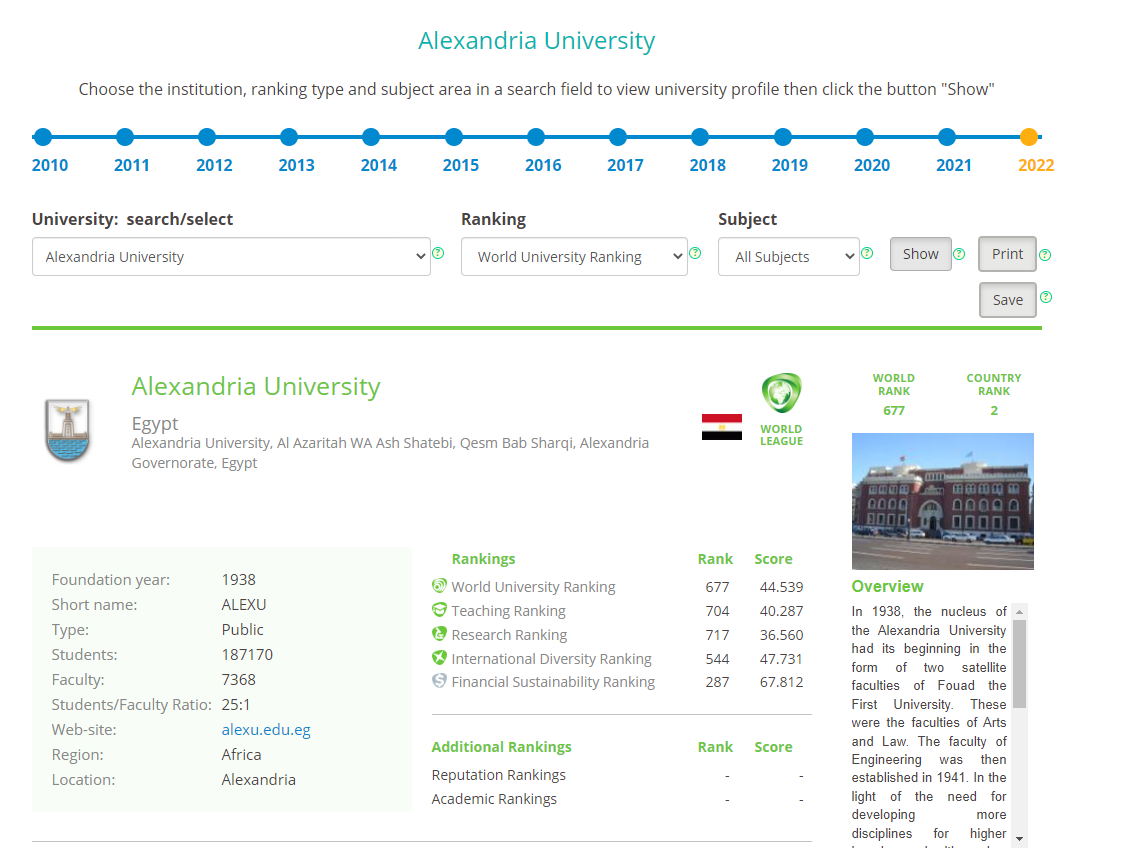
Task: Select year 2010 on the timeline
Action: 42,138
